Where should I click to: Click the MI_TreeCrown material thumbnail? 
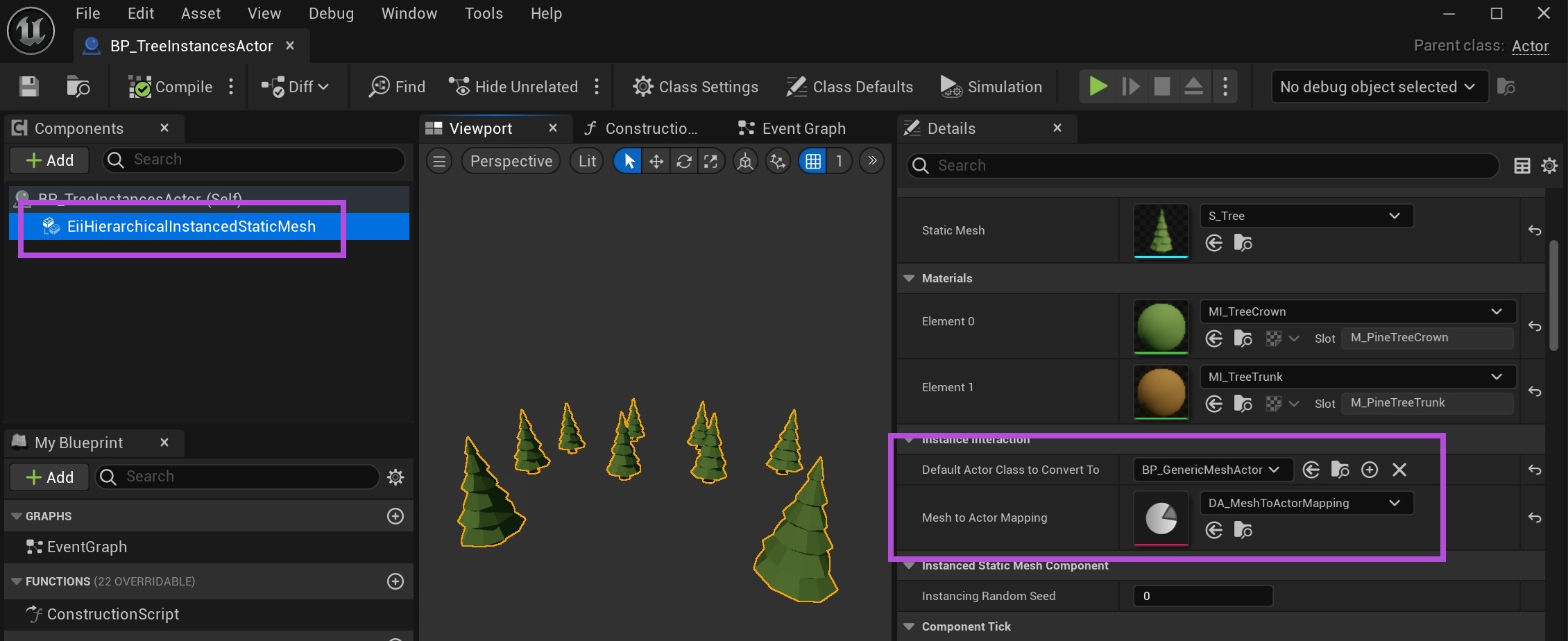click(x=1161, y=326)
